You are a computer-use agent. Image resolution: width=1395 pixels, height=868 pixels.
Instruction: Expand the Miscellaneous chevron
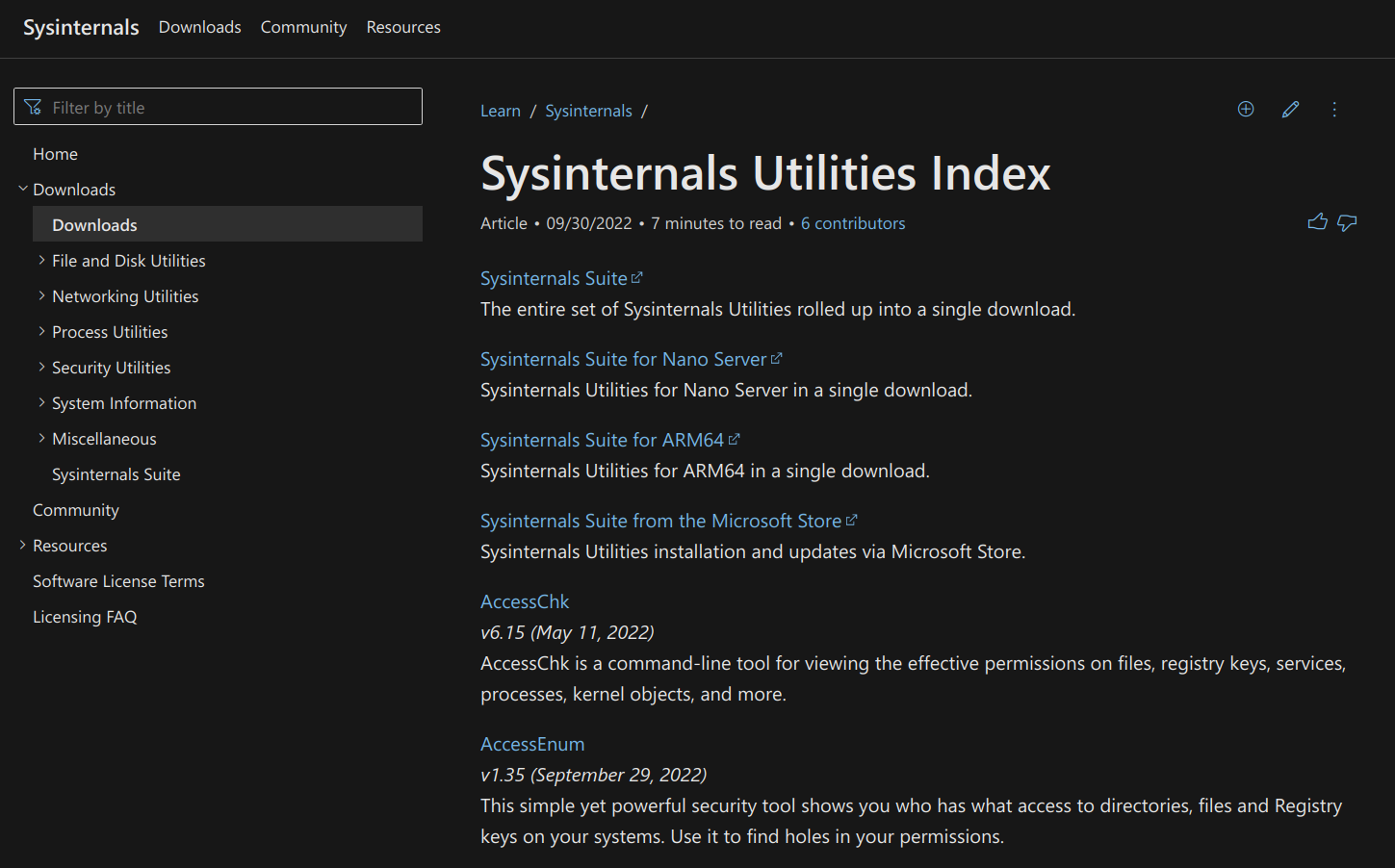coord(41,438)
